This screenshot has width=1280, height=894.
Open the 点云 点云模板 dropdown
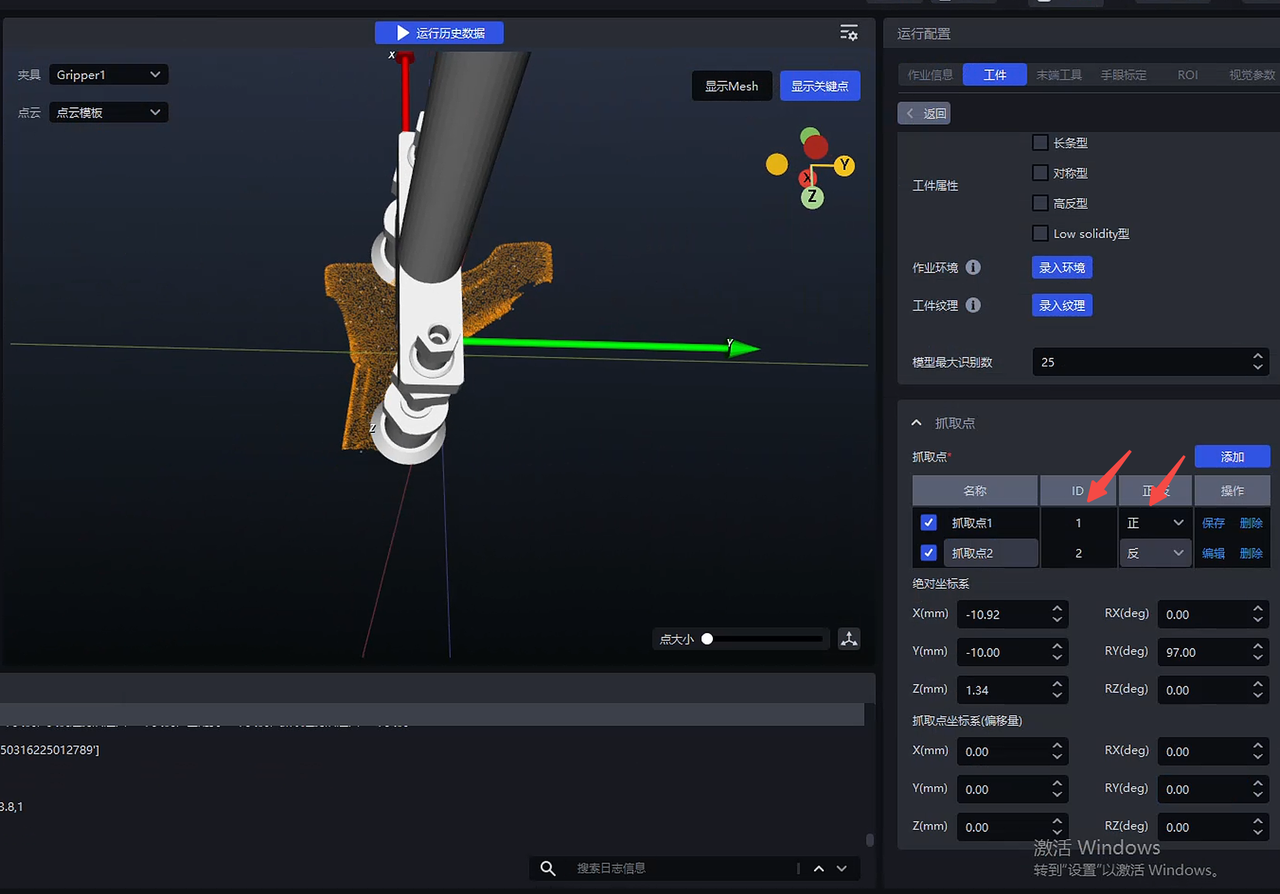pos(108,113)
